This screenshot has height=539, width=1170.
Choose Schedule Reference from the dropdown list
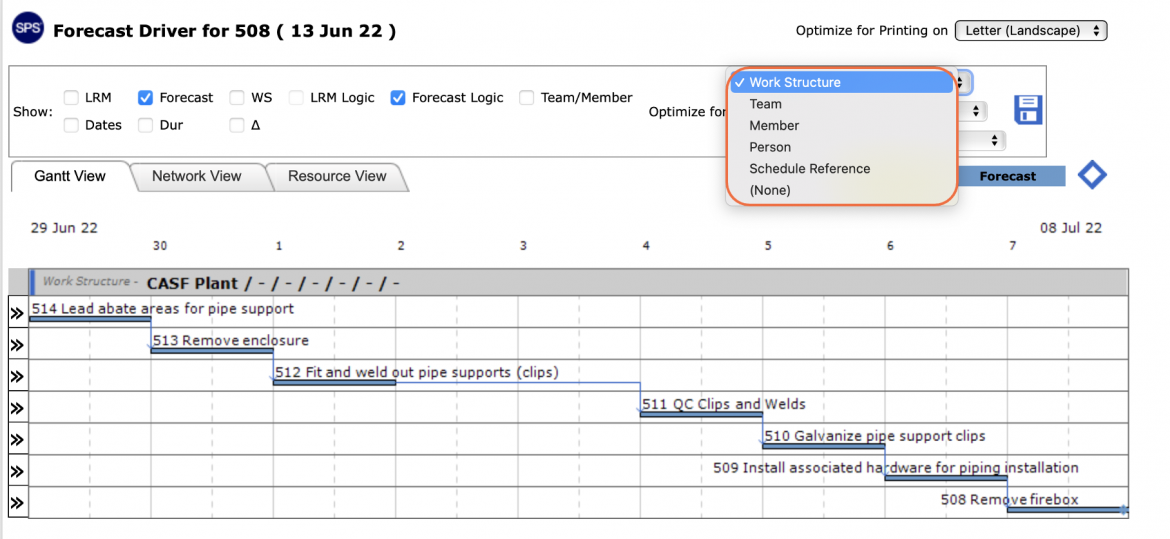coord(842,169)
